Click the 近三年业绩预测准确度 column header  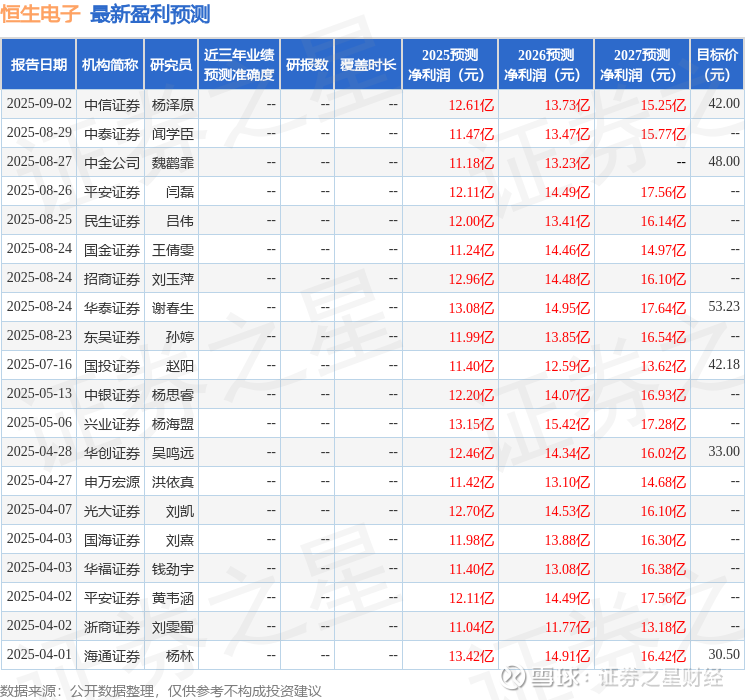[x=239, y=64]
